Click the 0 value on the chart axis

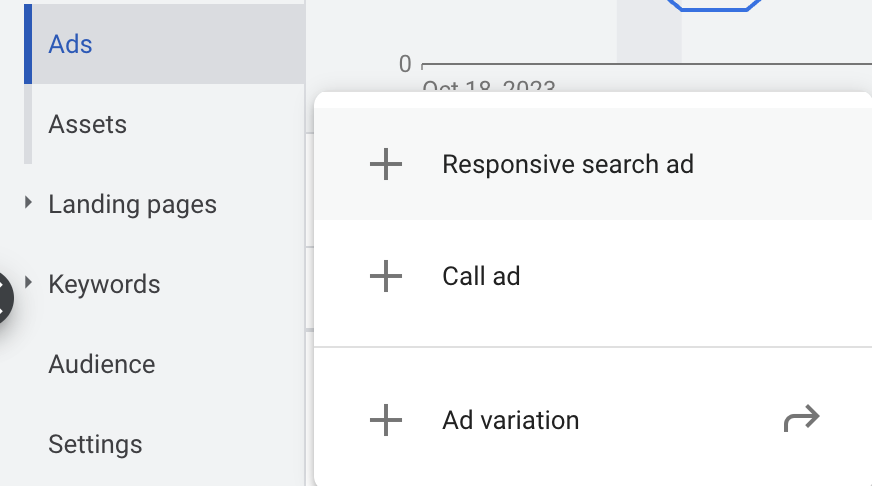point(405,64)
